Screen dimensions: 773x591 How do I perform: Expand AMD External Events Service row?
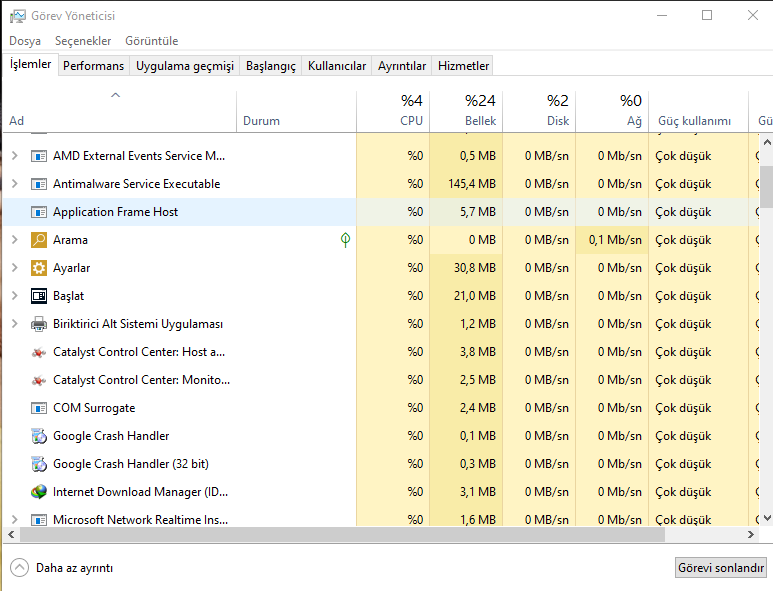point(15,156)
